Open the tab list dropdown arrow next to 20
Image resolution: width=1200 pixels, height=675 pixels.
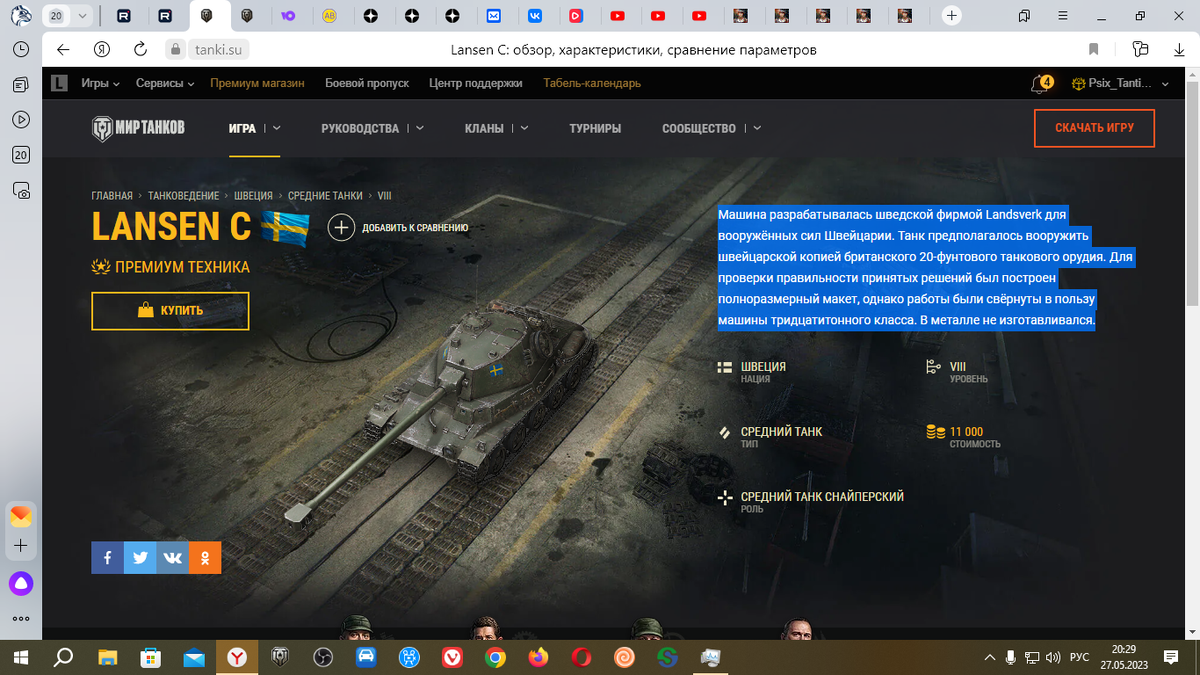pos(81,16)
